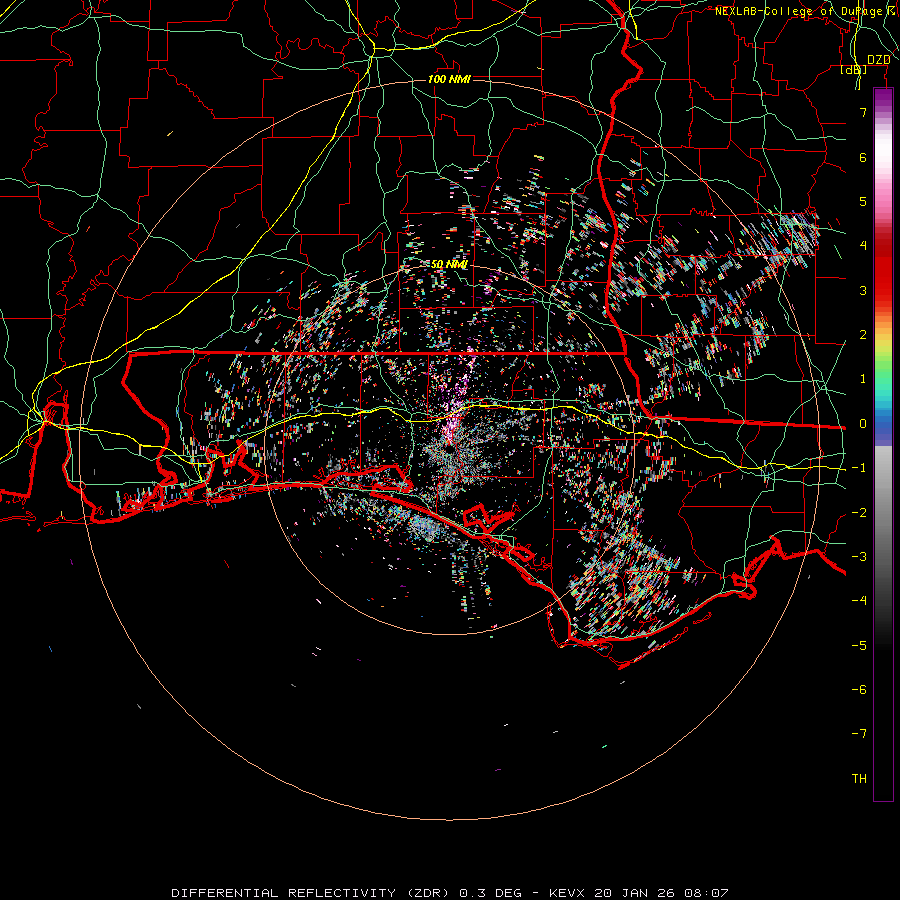Click the '0' value on color scale
The image size is (900, 900).
863,424
